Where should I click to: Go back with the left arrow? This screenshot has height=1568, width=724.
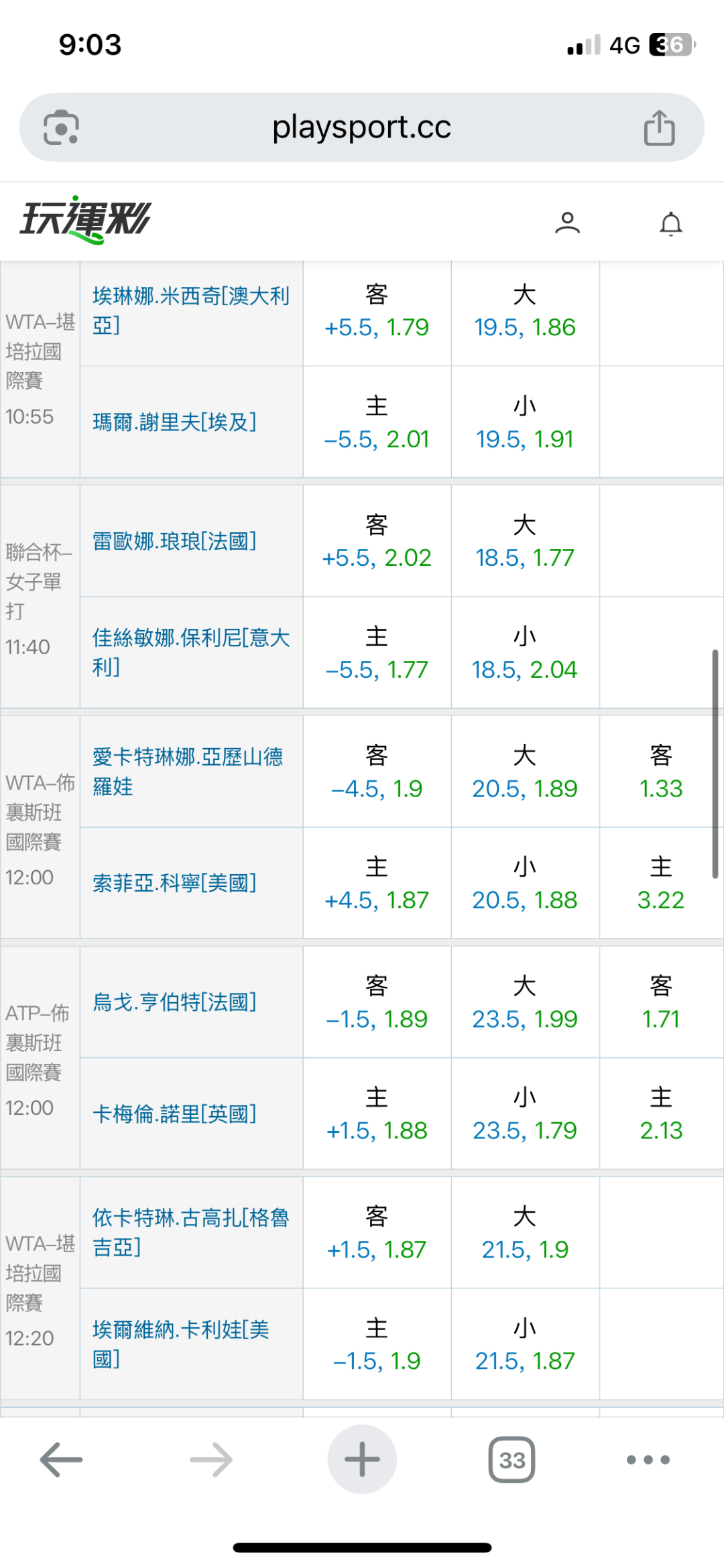point(61,1459)
